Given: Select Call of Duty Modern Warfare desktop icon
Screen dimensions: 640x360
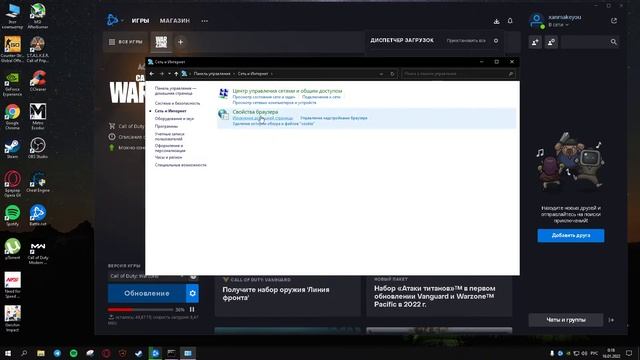Looking at the screenshot, I should [38, 252].
